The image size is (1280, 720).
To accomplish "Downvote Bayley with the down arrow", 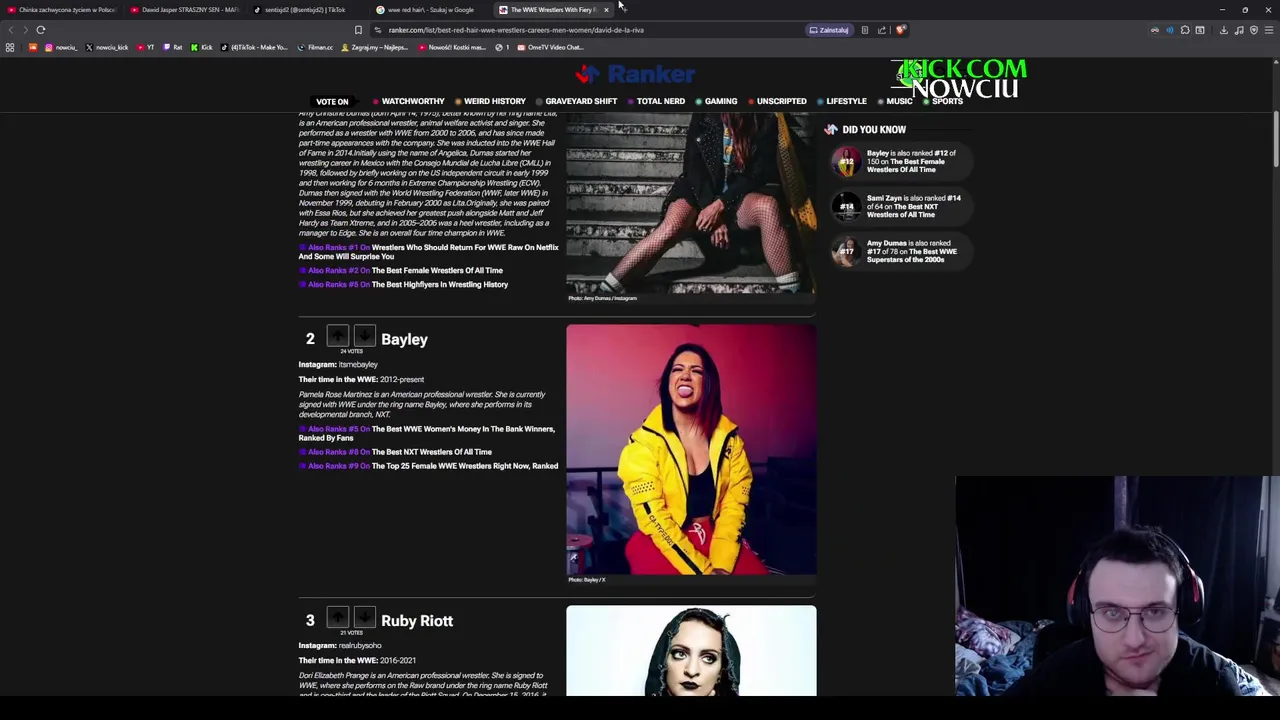I will point(365,336).
